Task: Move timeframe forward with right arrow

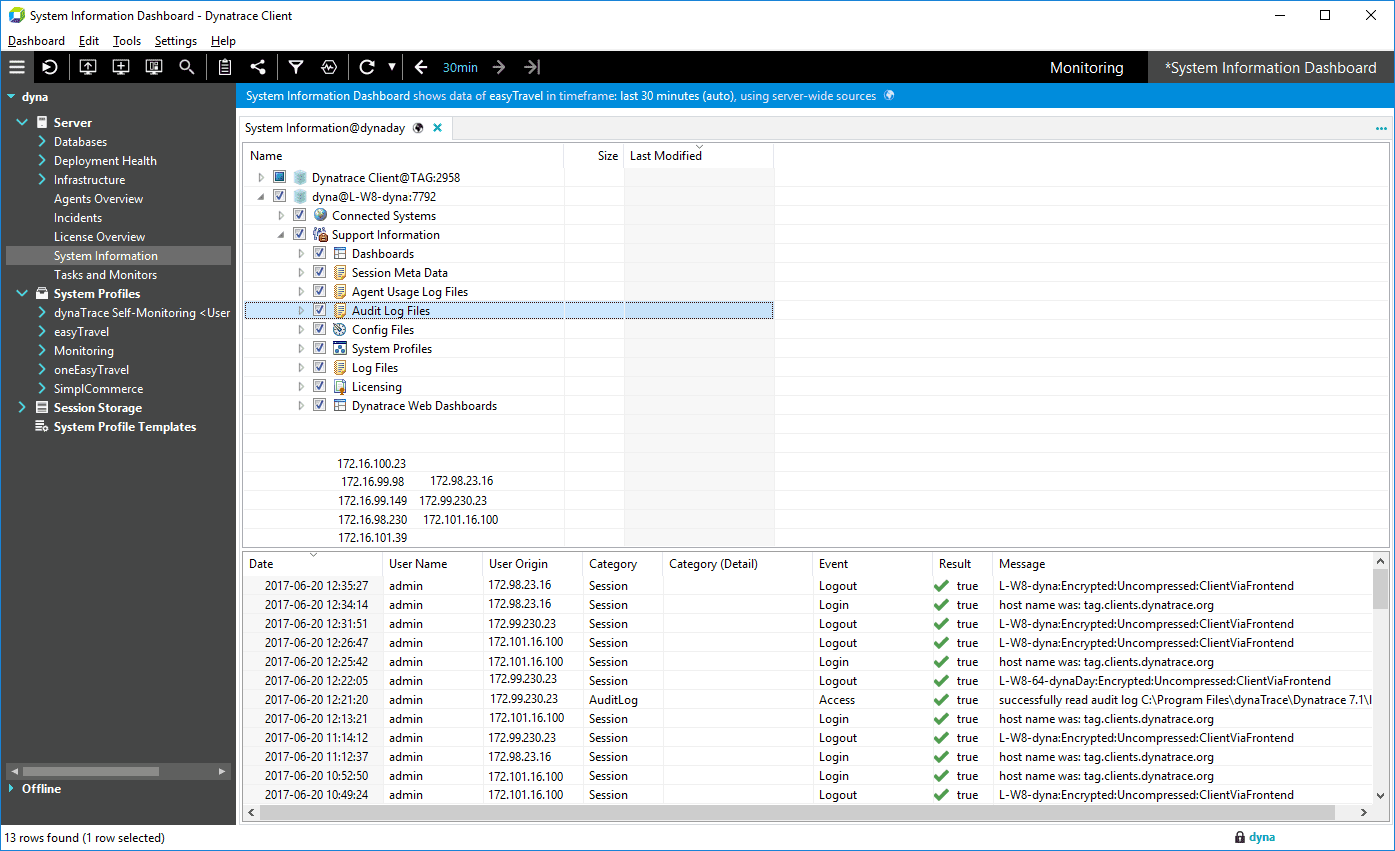Action: (499, 67)
